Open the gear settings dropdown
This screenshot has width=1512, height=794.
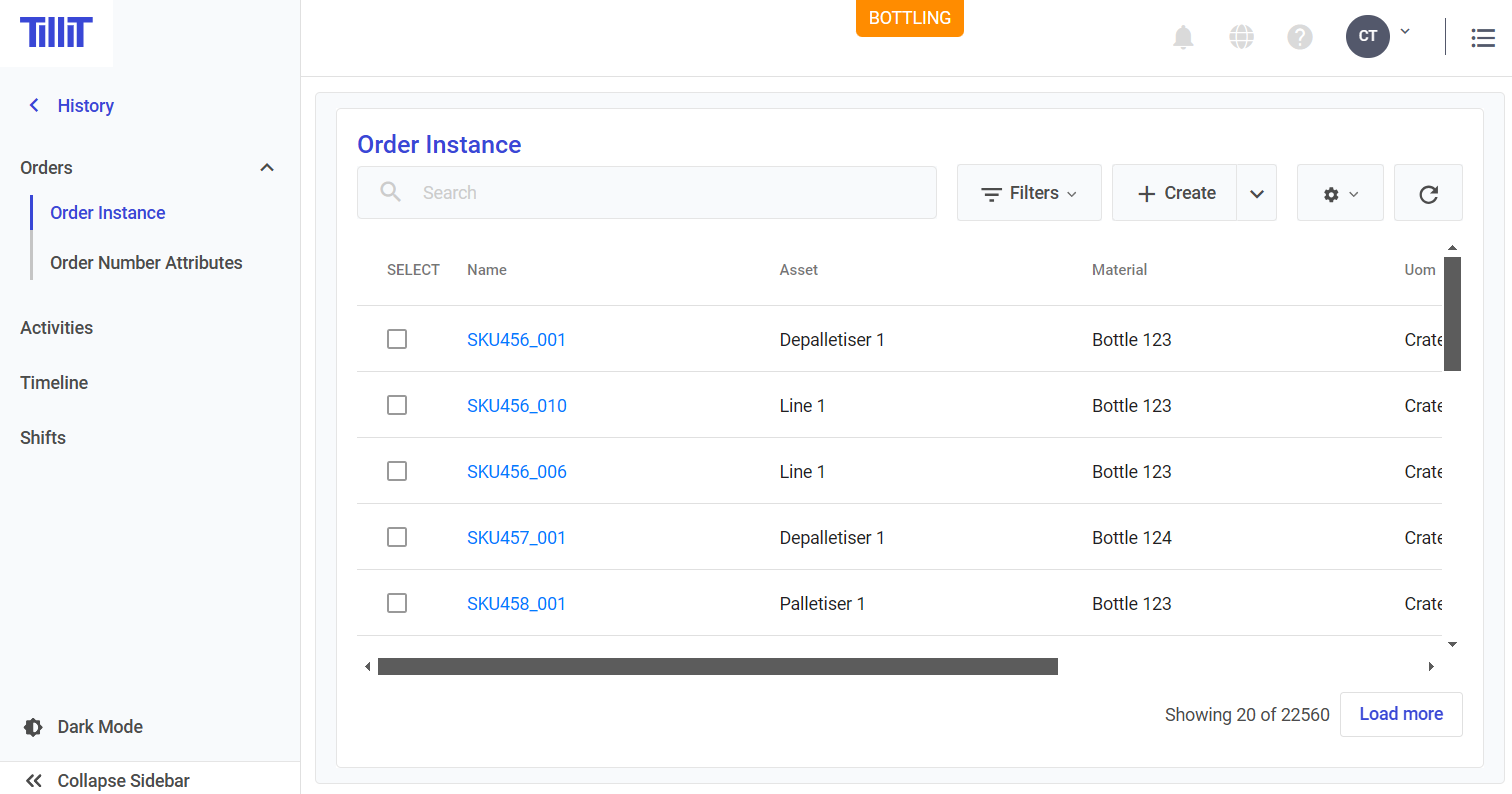pos(1340,194)
